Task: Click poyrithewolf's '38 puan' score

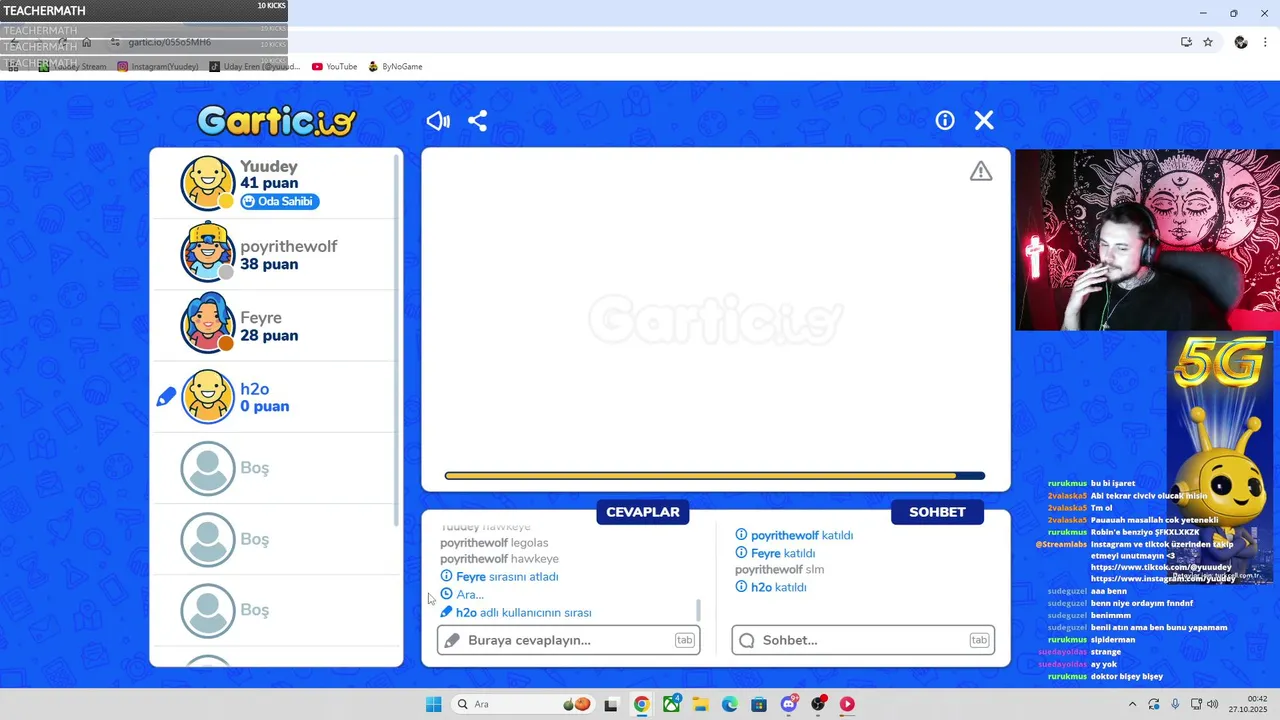Action: click(x=269, y=265)
